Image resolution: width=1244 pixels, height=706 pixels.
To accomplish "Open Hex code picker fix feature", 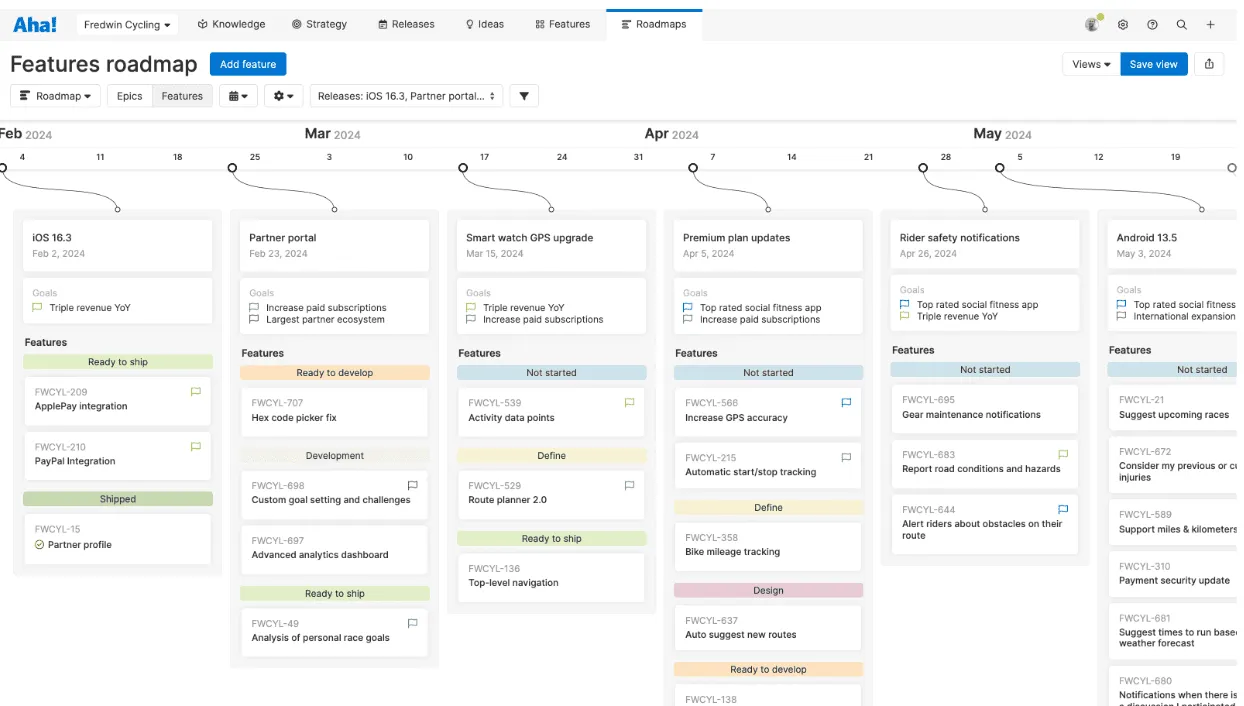I will pyautogui.click(x=334, y=411).
